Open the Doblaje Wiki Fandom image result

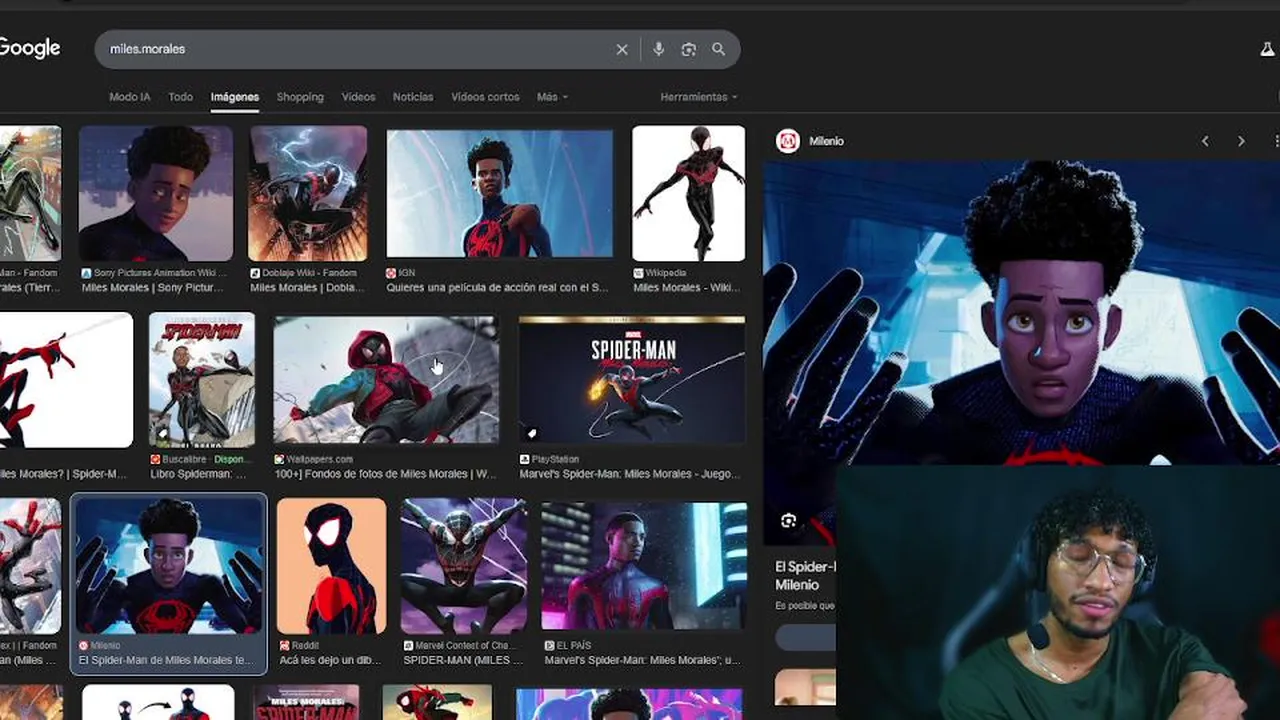tap(308, 193)
